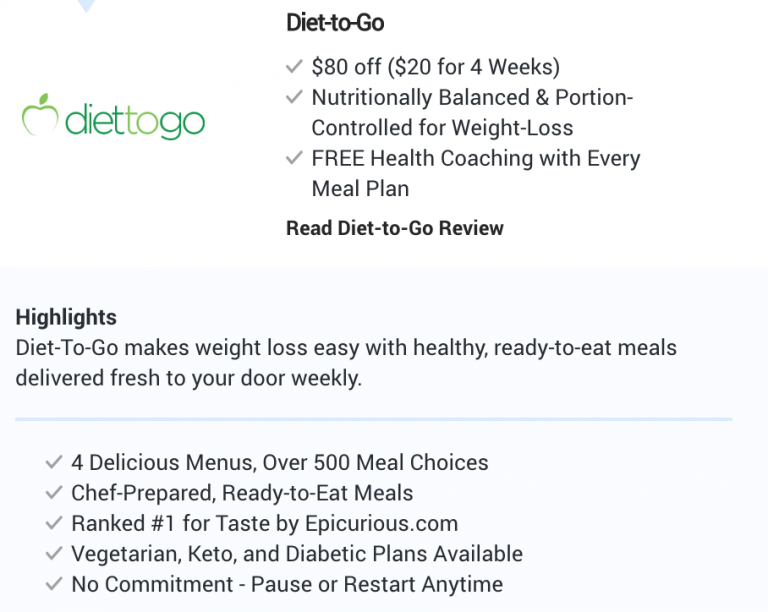Screen dimensions: 768x612
Task: Click checkmark beside Chef-Prepared meals
Action: pyautogui.click(x=54, y=492)
